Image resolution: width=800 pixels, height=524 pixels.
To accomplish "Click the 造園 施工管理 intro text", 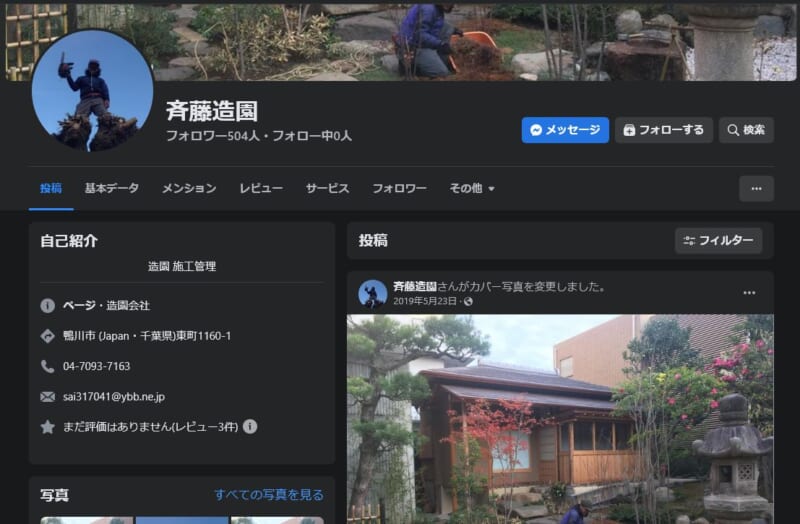I will (182, 266).
